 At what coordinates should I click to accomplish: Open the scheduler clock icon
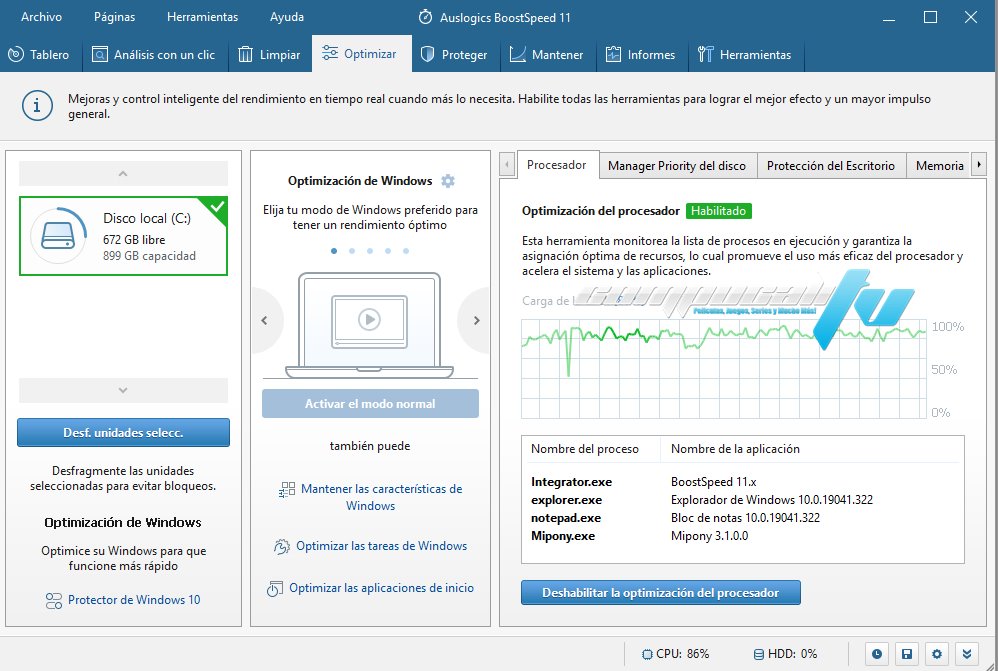876,653
